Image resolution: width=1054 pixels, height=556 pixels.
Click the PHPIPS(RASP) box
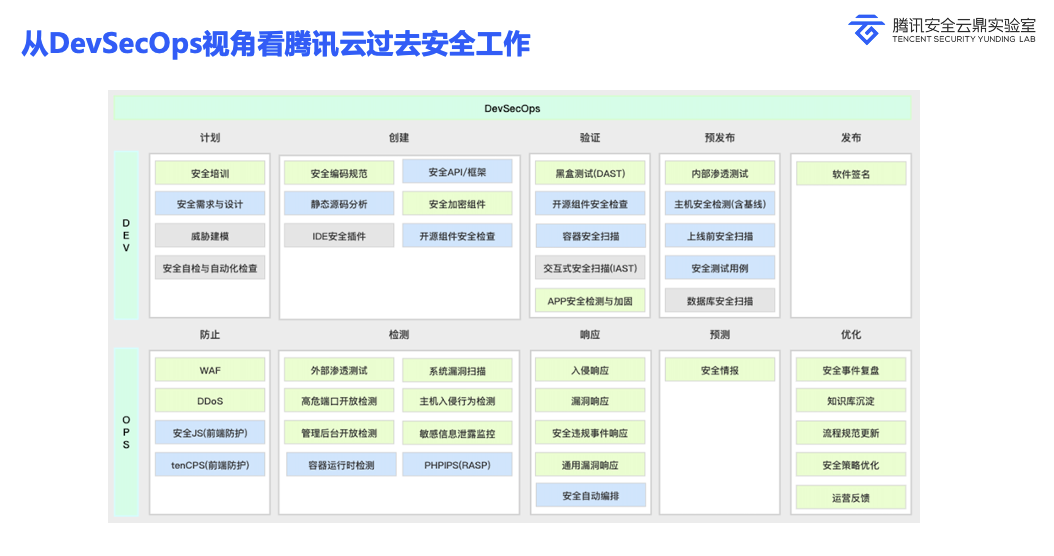457,465
